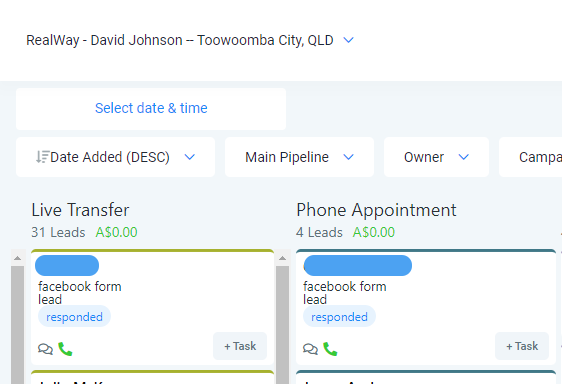This screenshot has width=562, height=384.
Task: Click the responded tag in Live Transfer card
Action: 74,317
